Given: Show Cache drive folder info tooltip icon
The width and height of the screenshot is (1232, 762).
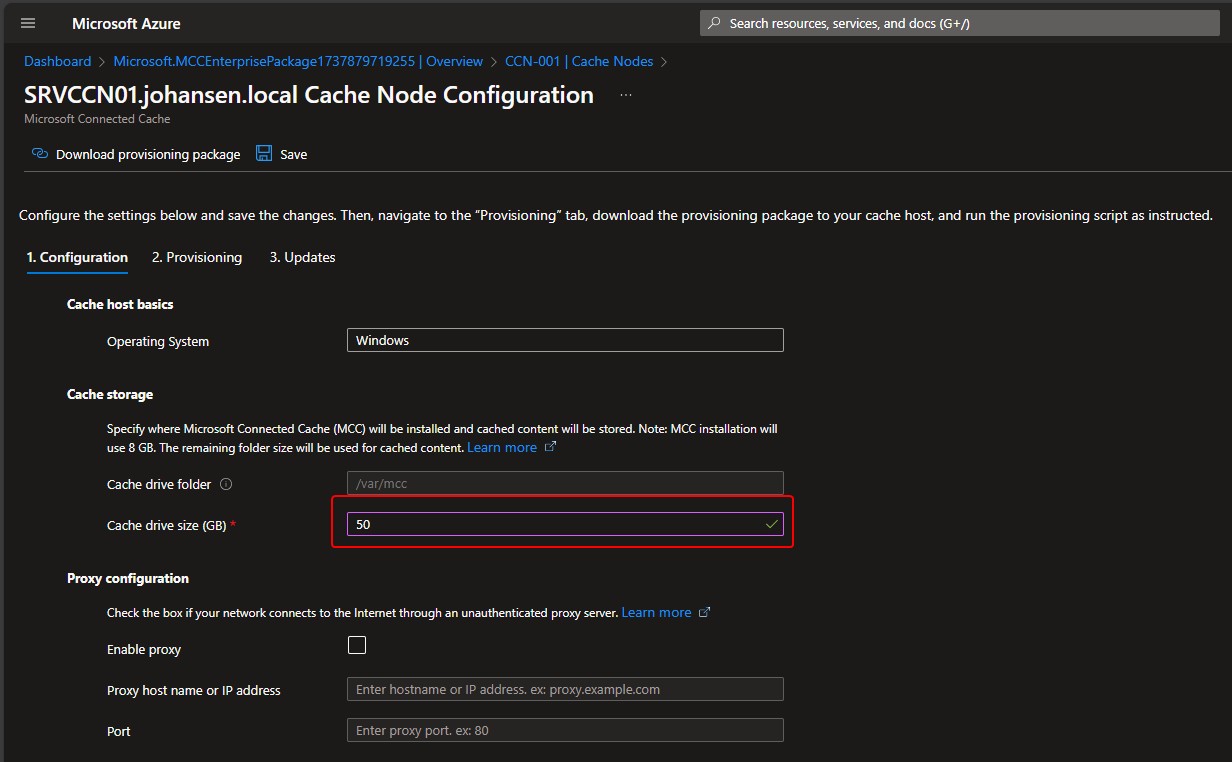Looking at the screenshot, I should pos(226,484).
